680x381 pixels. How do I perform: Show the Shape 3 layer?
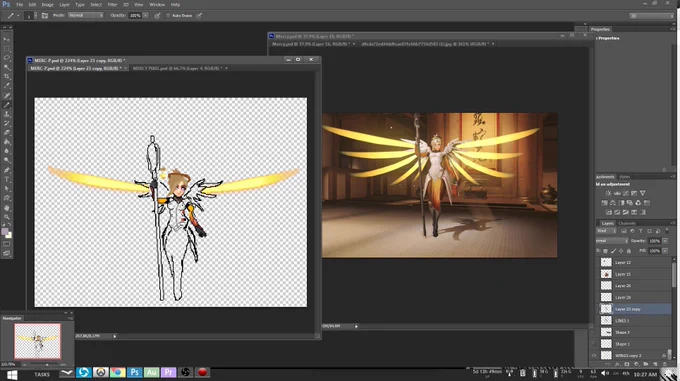coord(594,332)
